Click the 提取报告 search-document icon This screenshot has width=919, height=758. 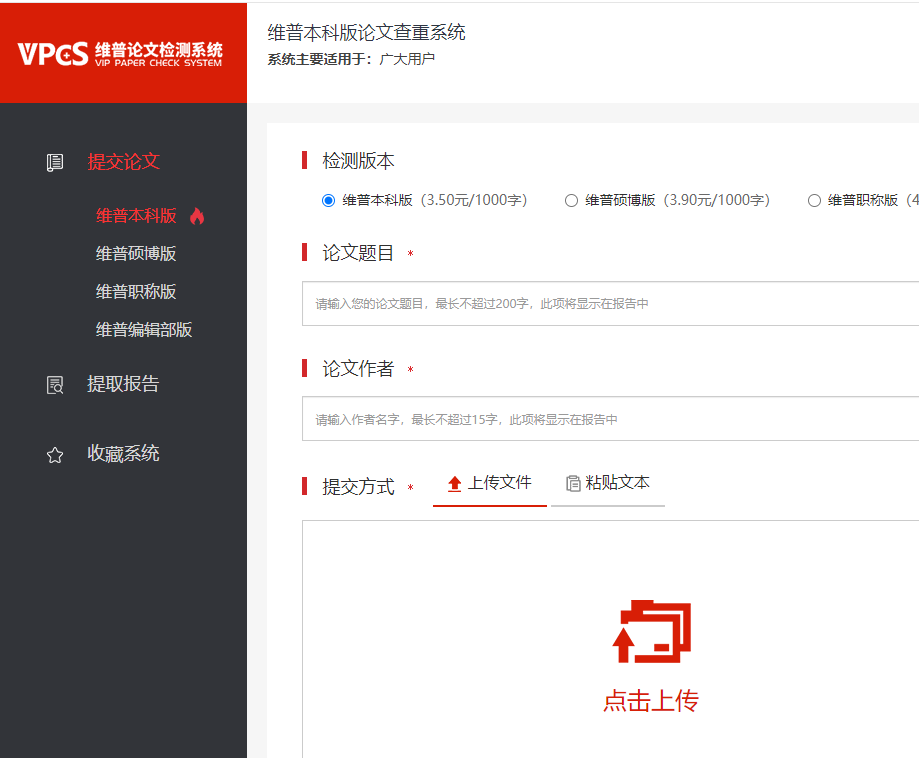click(x=55, y=385)
